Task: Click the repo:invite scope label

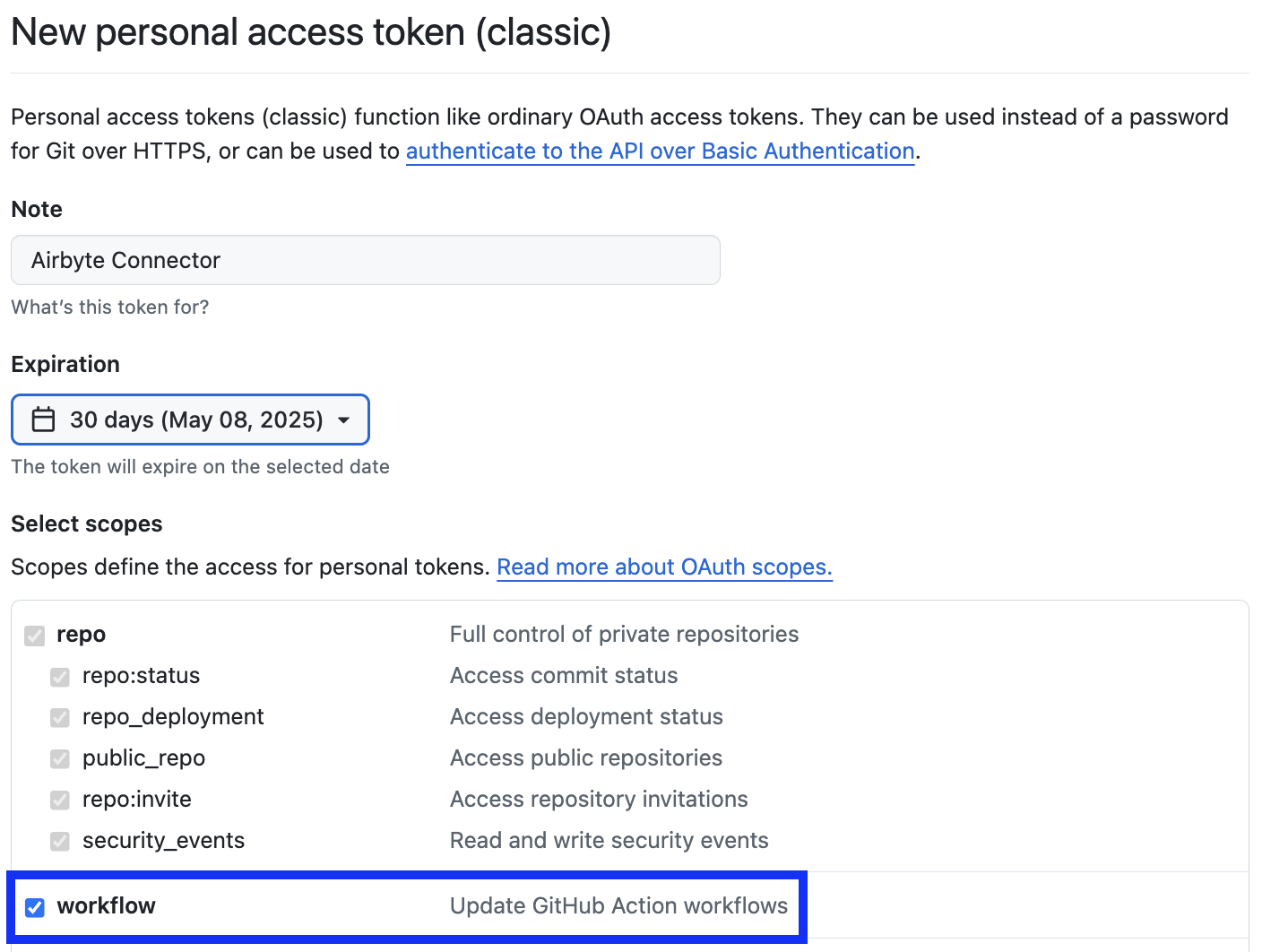Action: coord(136,800)
